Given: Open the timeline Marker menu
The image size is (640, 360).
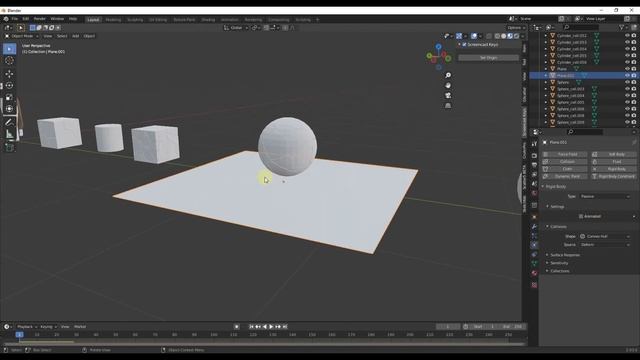Looking at the screenshot, I should pyautogui.click(x=80, y=327).
